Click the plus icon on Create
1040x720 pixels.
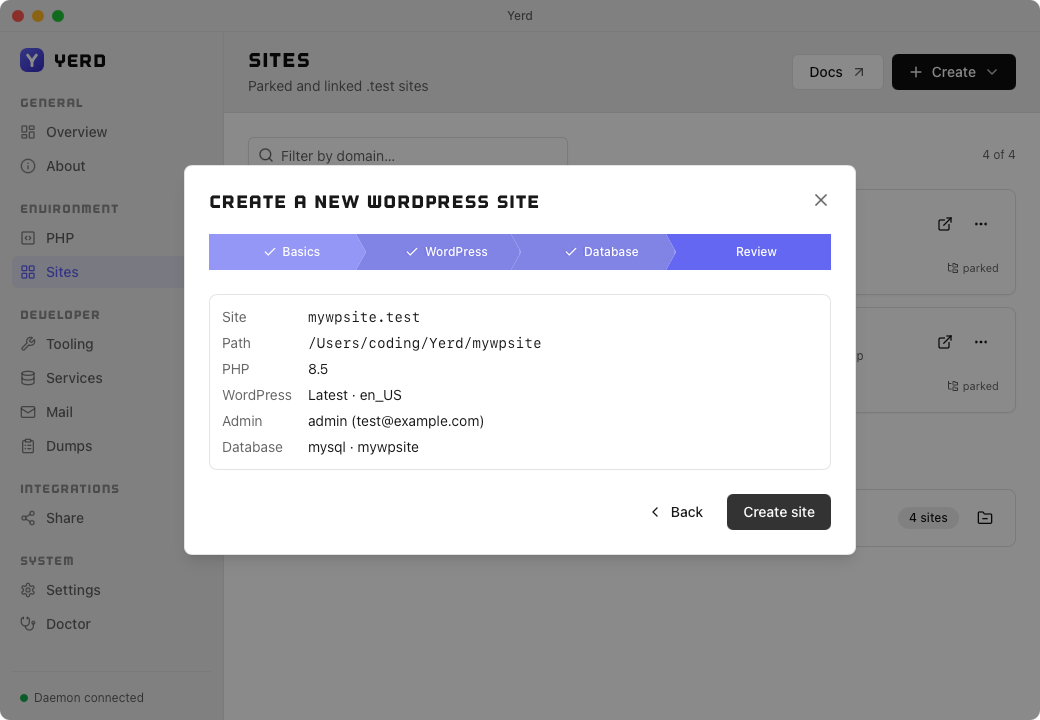[916, 72]
